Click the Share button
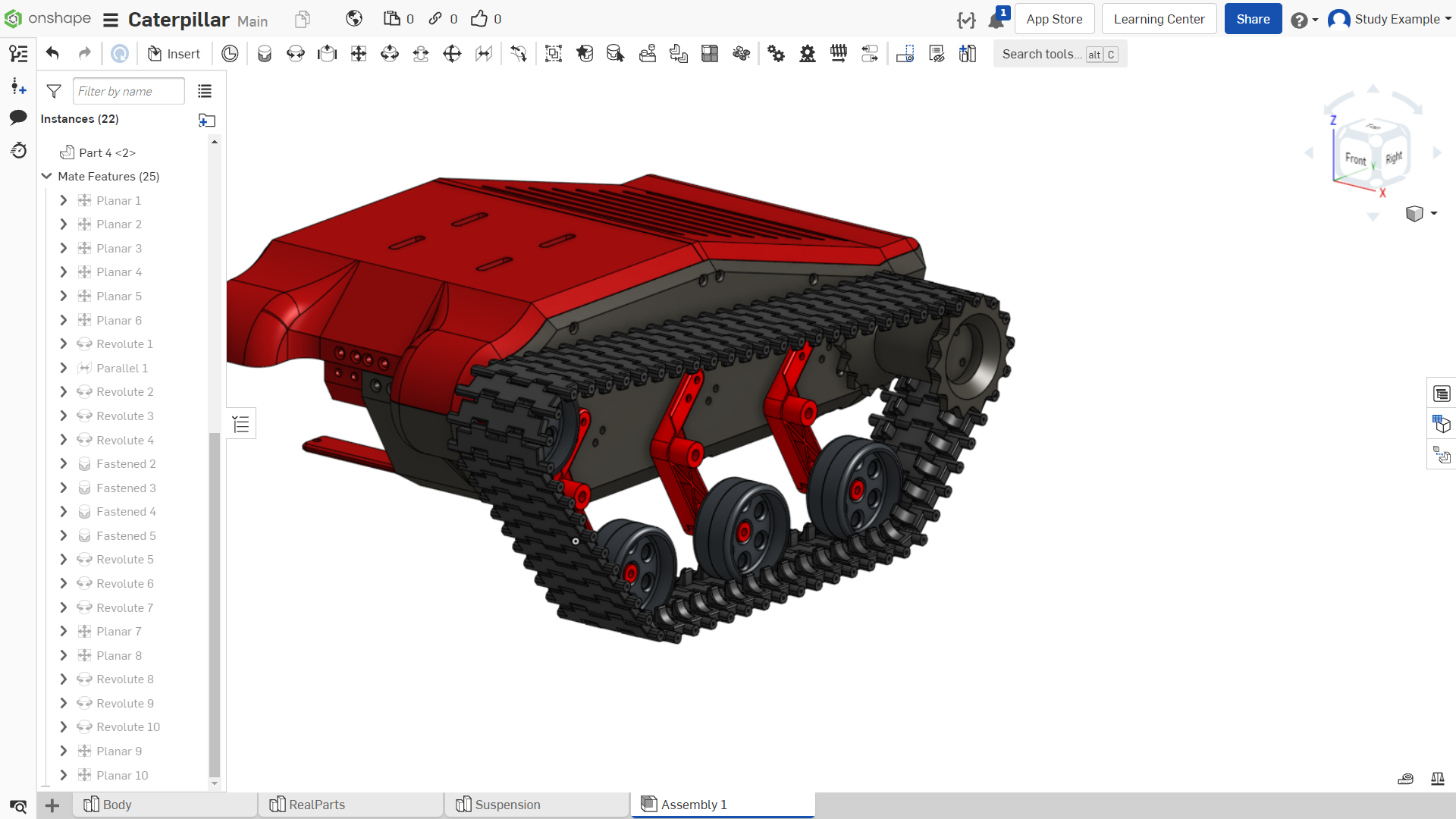This screenshot has height=819, width=1456. 1253,19
